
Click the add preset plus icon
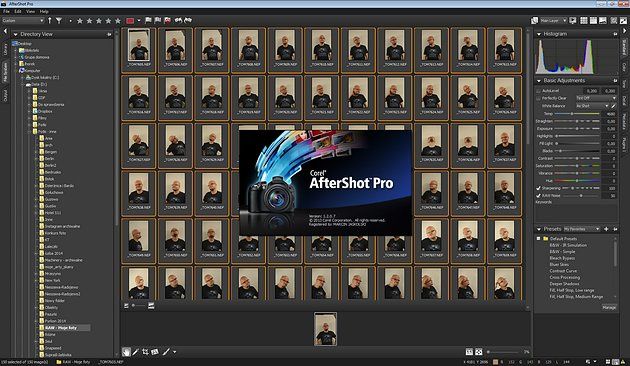pyautogui.click(x=606, y=229)
